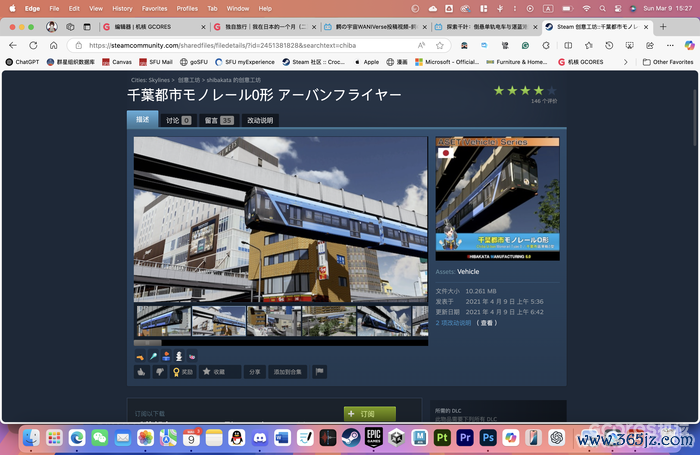
Task: Open the Edge profile avatar
Action: tap(52, 27)
